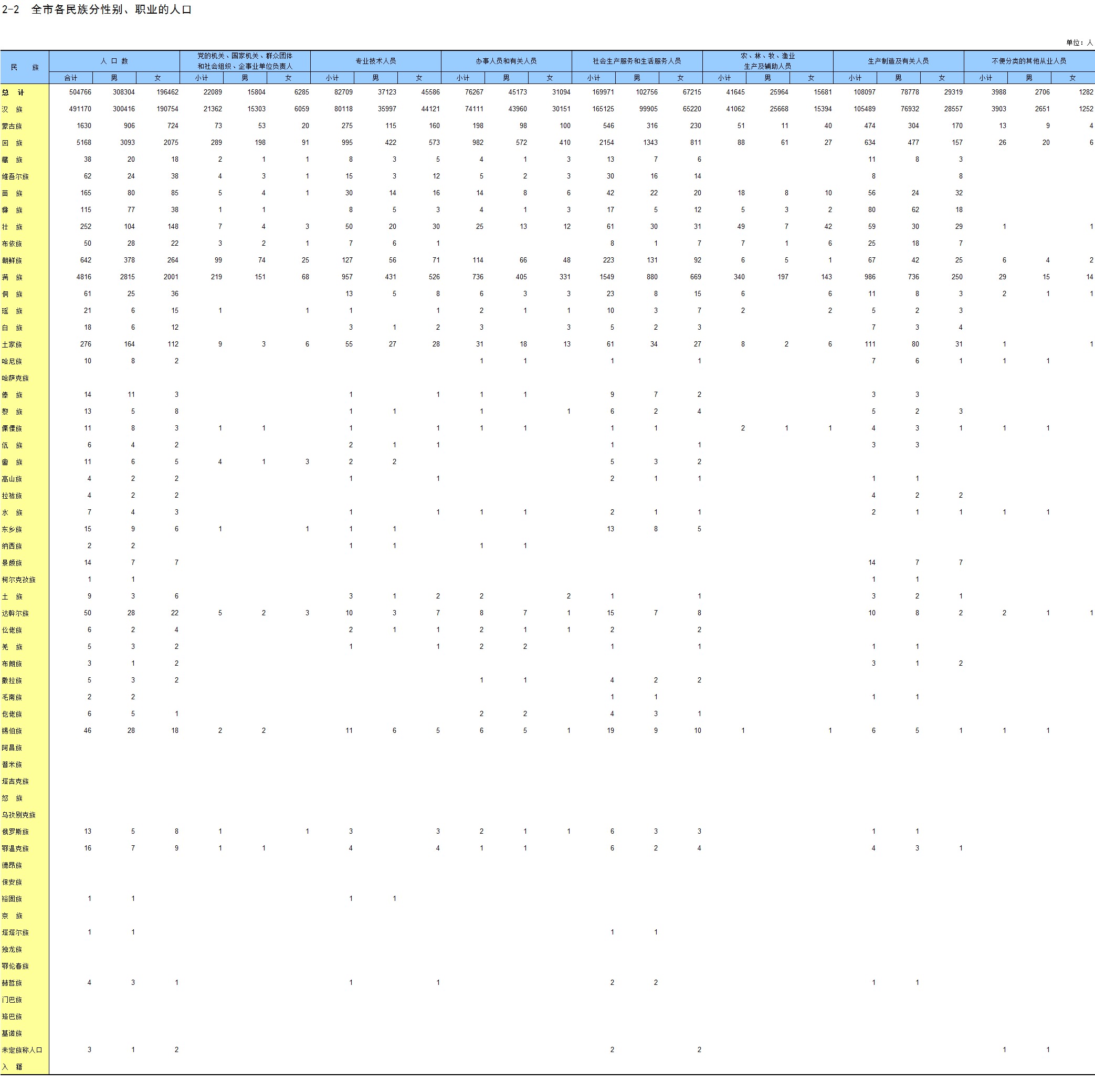Select the 党的机关、国家机关 group header
The image size is (1095, 1092).
[245, 61]
